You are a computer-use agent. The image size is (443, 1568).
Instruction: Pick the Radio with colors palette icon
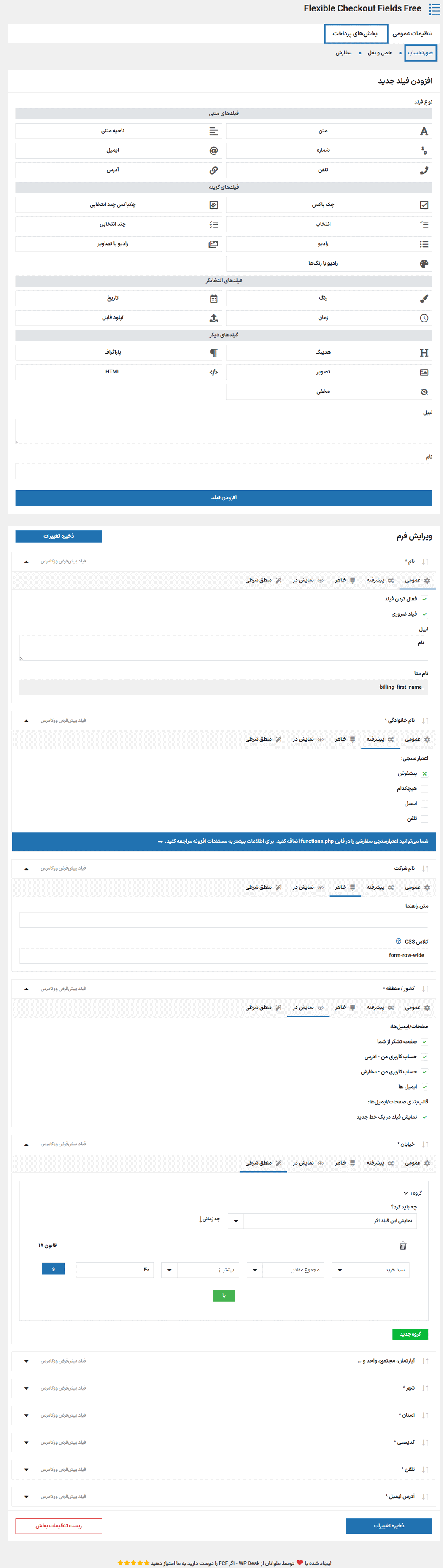pyautogui.click(x=424, y=264)
